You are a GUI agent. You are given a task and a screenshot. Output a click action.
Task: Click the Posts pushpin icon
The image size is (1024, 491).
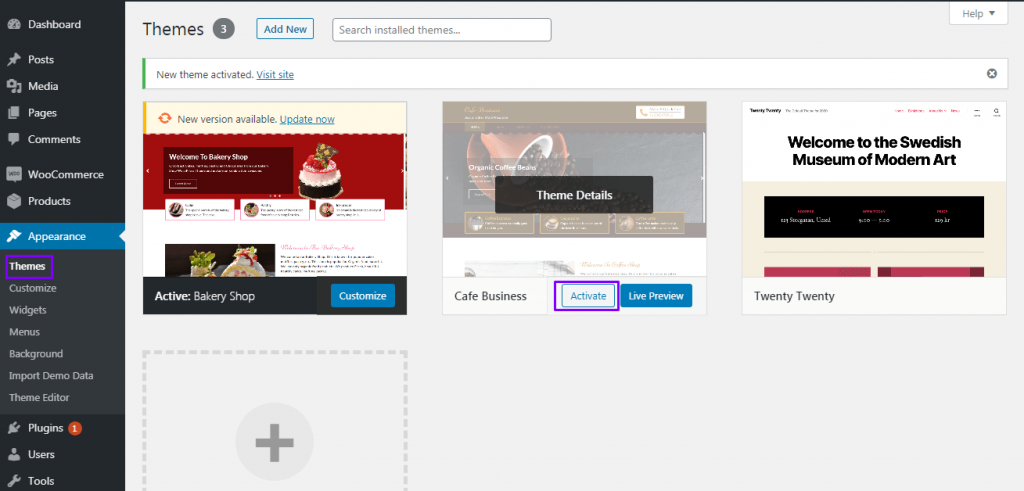pos(14,60)
